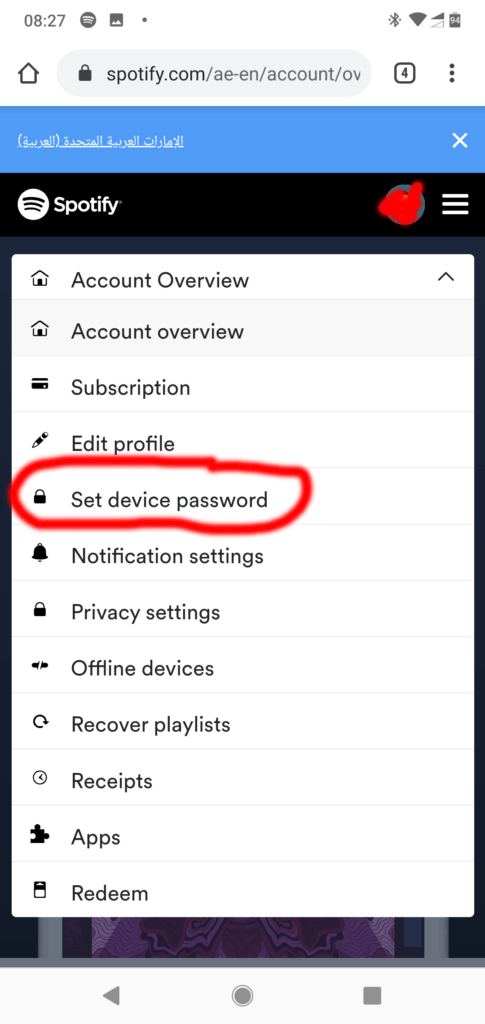
Task: Tap the bell icon for Notification settings
Action: pyautogui.click(x=40, y=555)
